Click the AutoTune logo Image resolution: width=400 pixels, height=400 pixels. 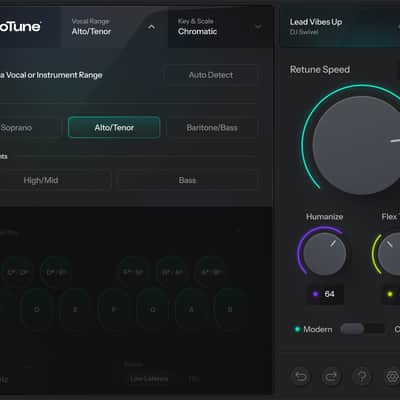coord(20,26)
